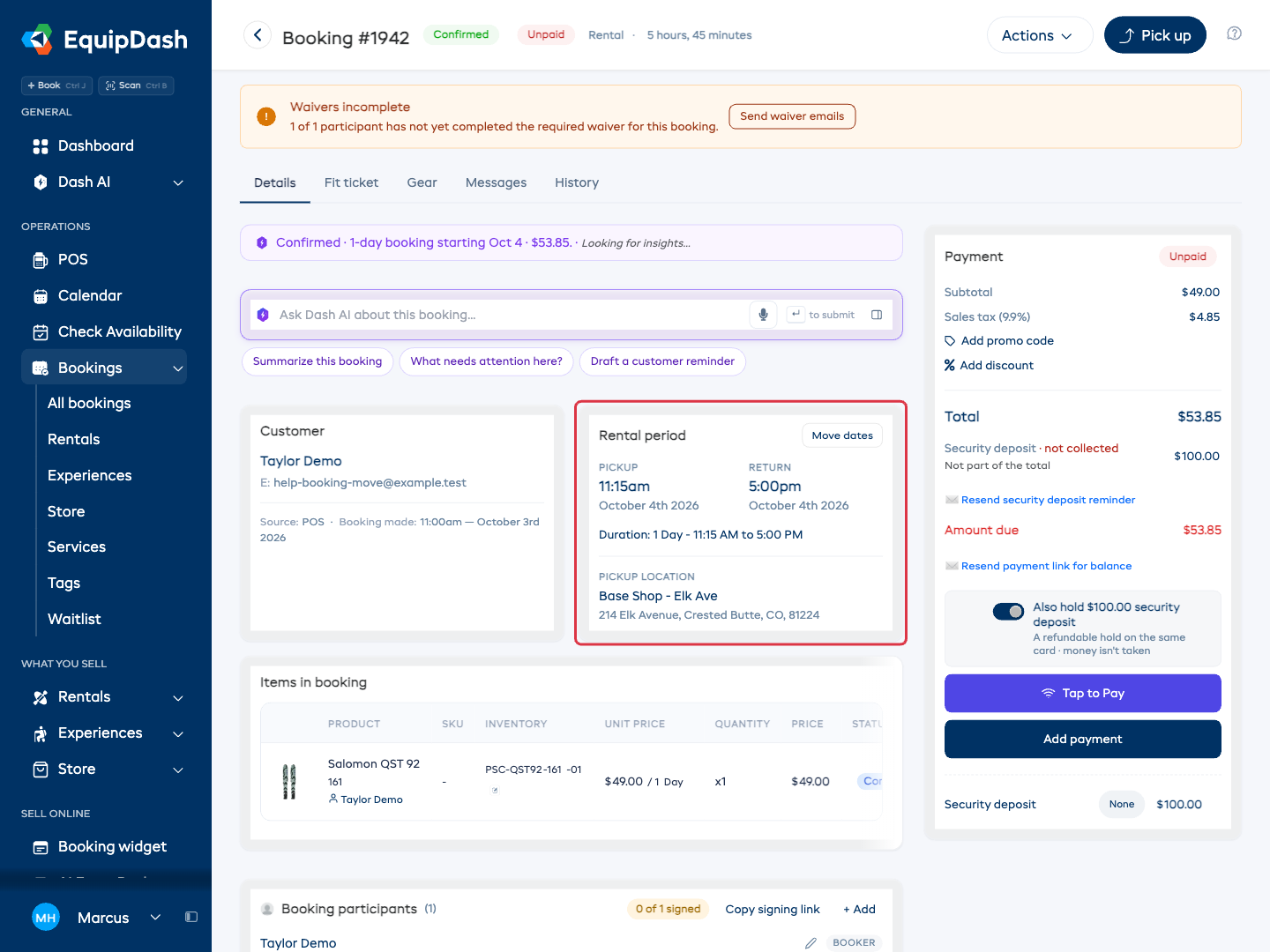This screenshot has width=1270, height=952.
Task: Click the Salomon QST 92 ski thumbnail
Action: pyautogui.click(x=288, y=782)
